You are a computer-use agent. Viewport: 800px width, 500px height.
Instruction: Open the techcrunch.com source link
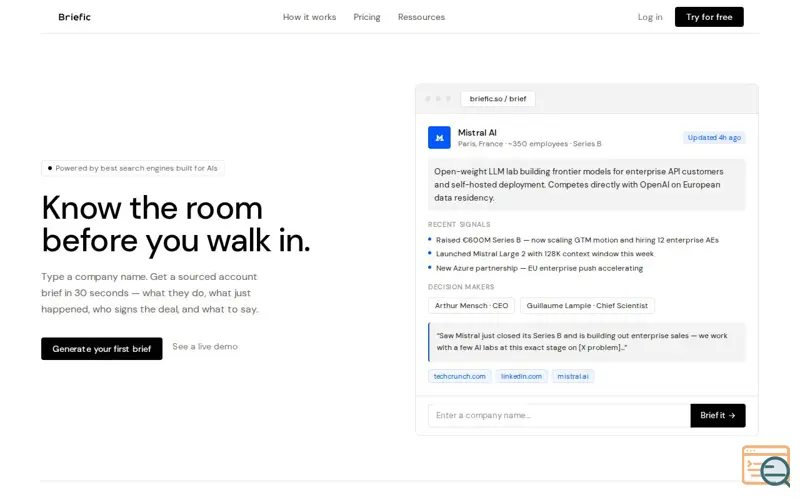(459, 376)
